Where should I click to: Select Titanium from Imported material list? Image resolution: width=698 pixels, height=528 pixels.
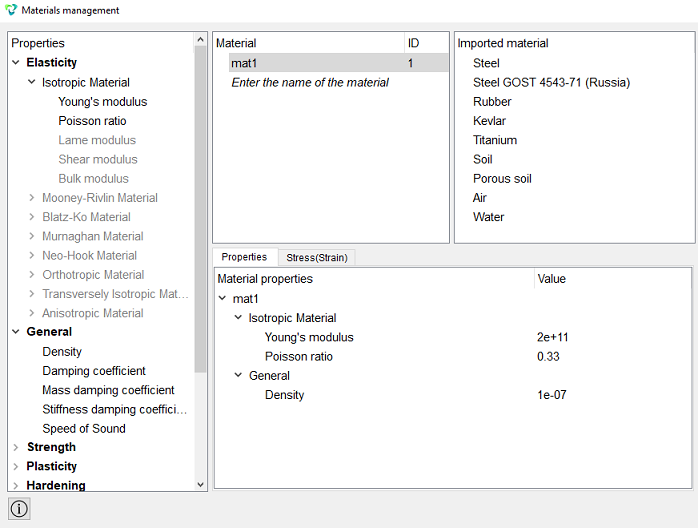(495, 140)
